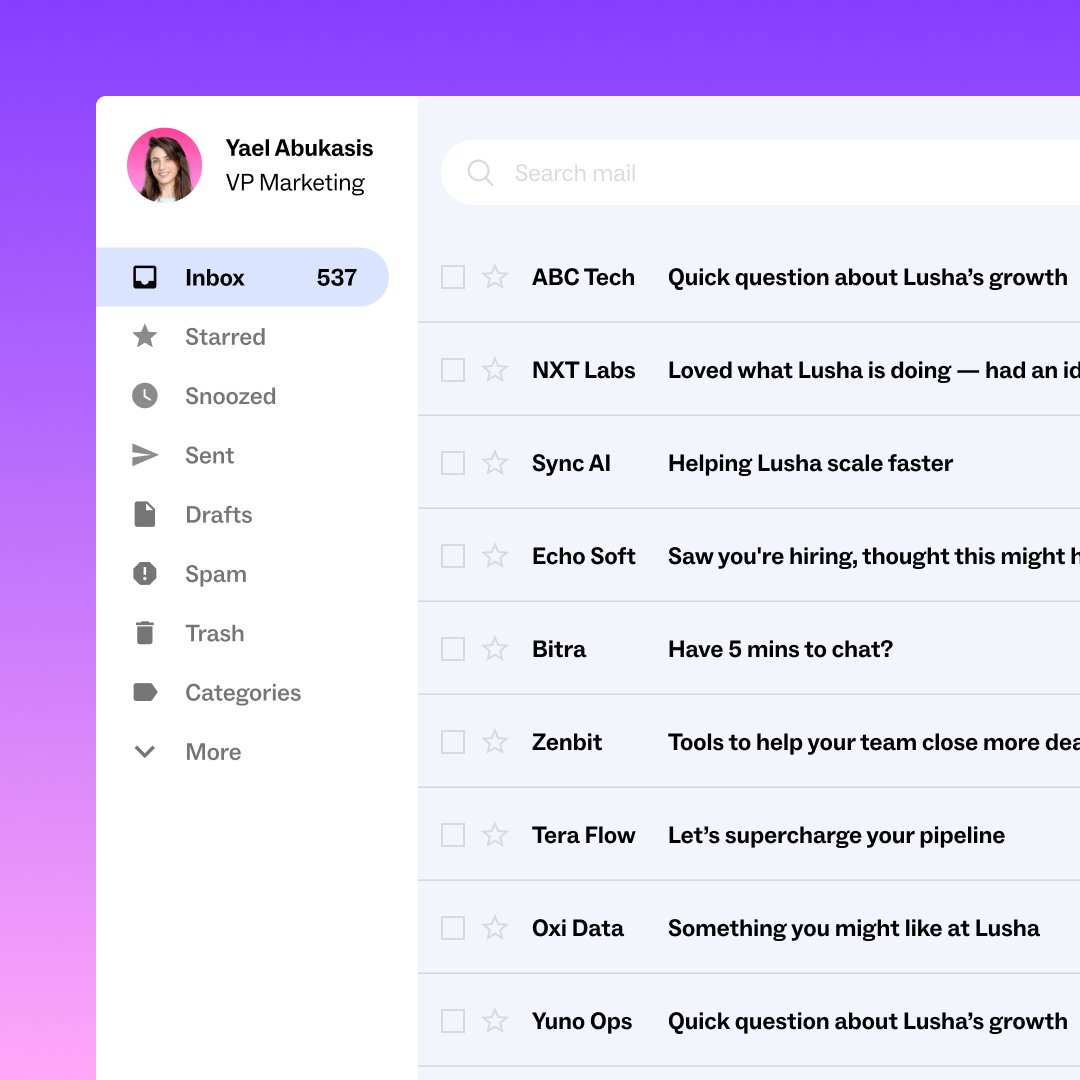Click the VP Marketing title text
Screen dimensions: 1080x1080
(x=295, y=183)
